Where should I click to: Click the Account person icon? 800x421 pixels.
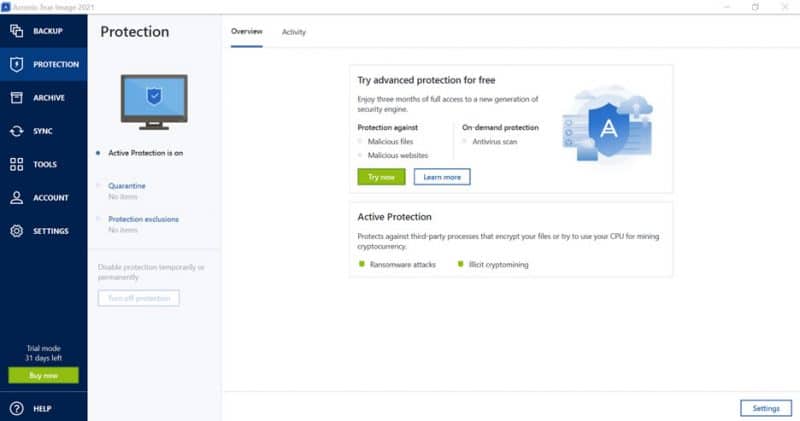tap(16, 198)
